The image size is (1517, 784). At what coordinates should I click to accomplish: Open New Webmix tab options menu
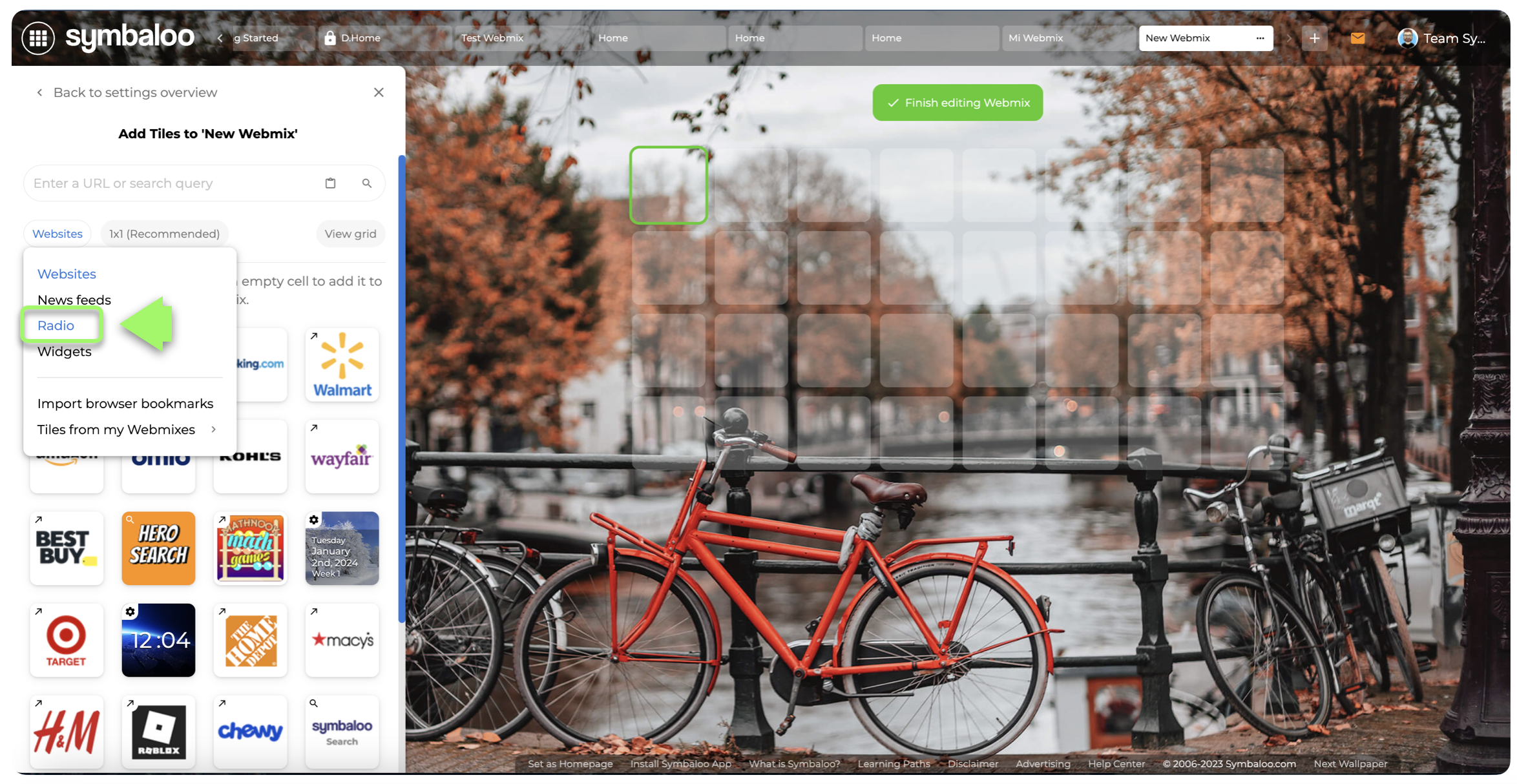pos(1260,38)
